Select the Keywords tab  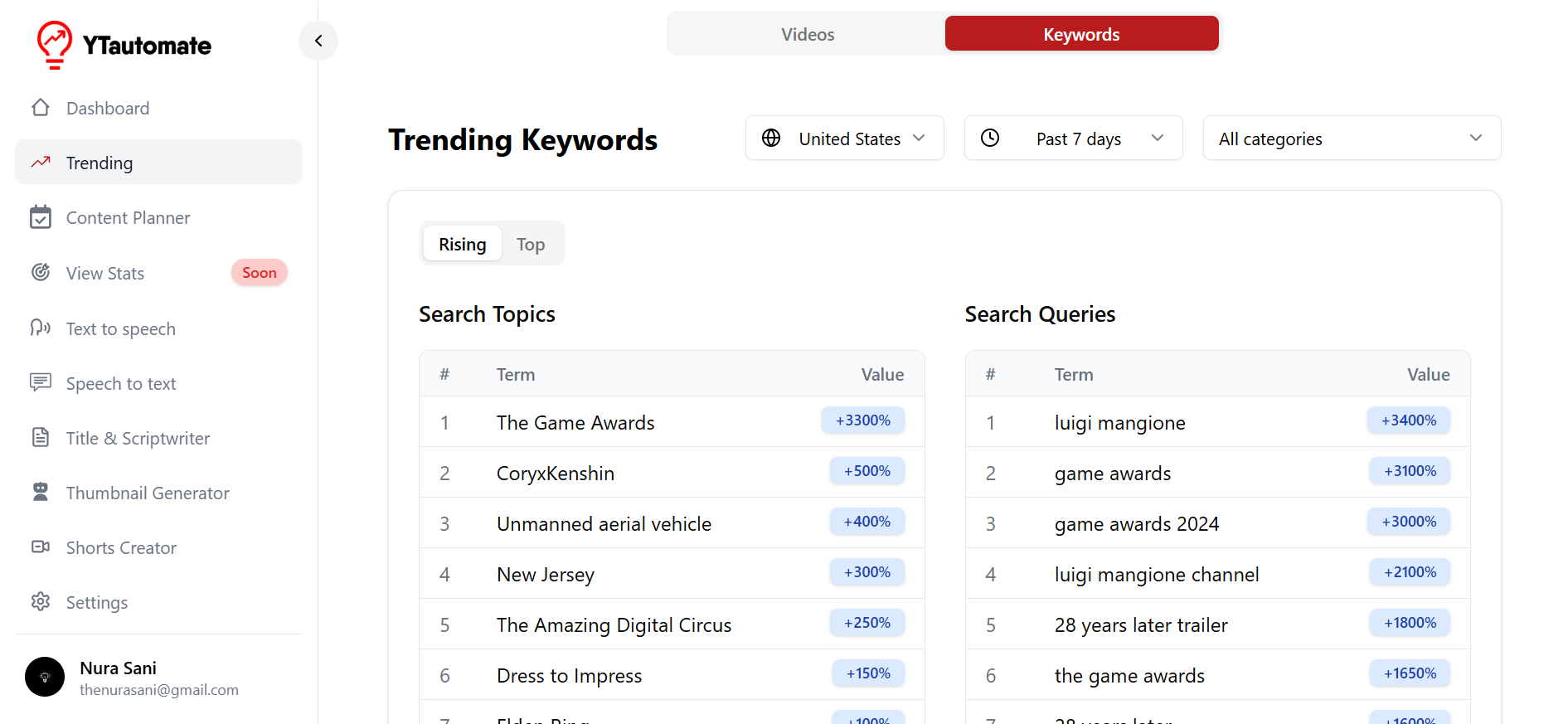pos(1081,34)
